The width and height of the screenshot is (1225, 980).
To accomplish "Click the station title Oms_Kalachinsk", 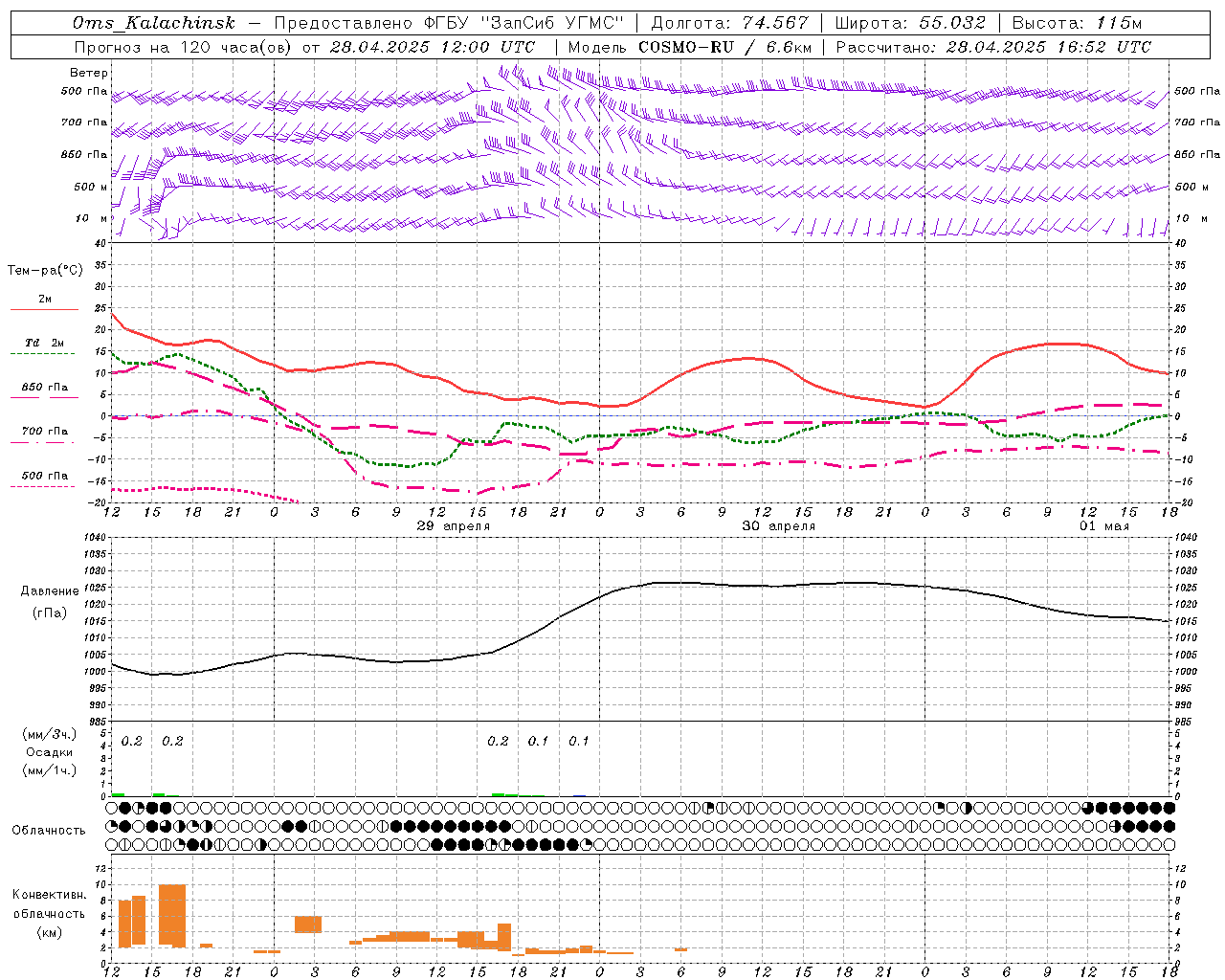I will point(153,23).
